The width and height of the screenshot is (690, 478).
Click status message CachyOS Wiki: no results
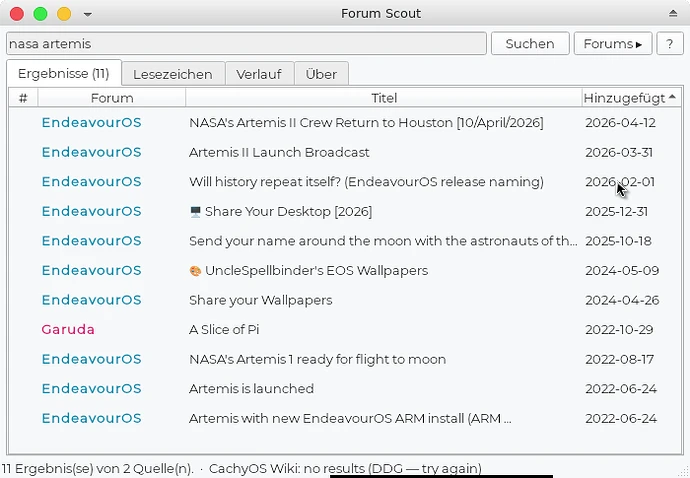345,468
